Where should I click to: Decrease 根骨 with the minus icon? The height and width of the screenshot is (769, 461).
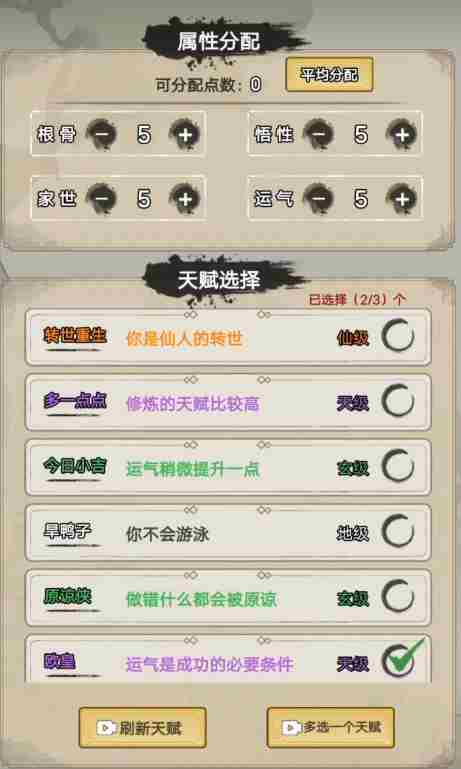[102, 134]
